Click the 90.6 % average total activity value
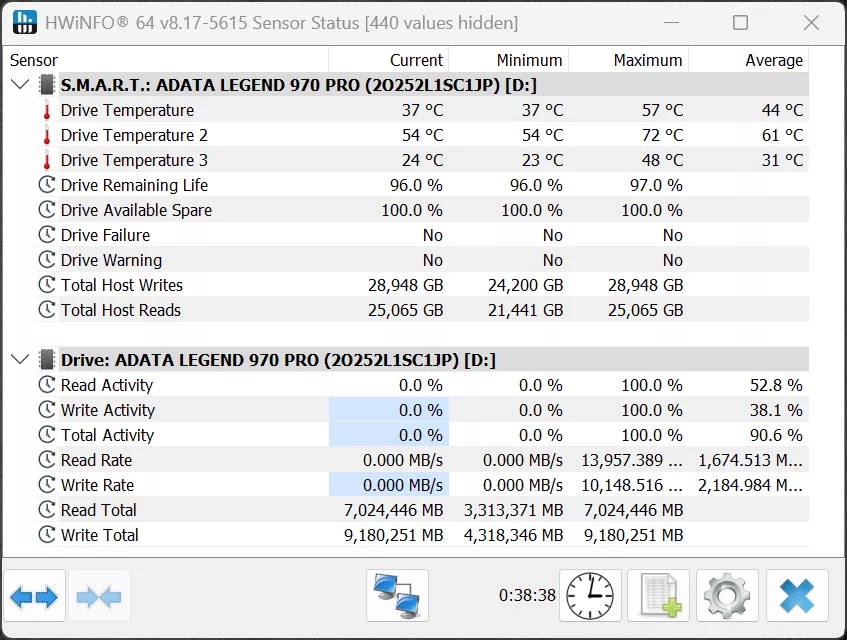Screen dimensions: 847x640 point(776,435)
